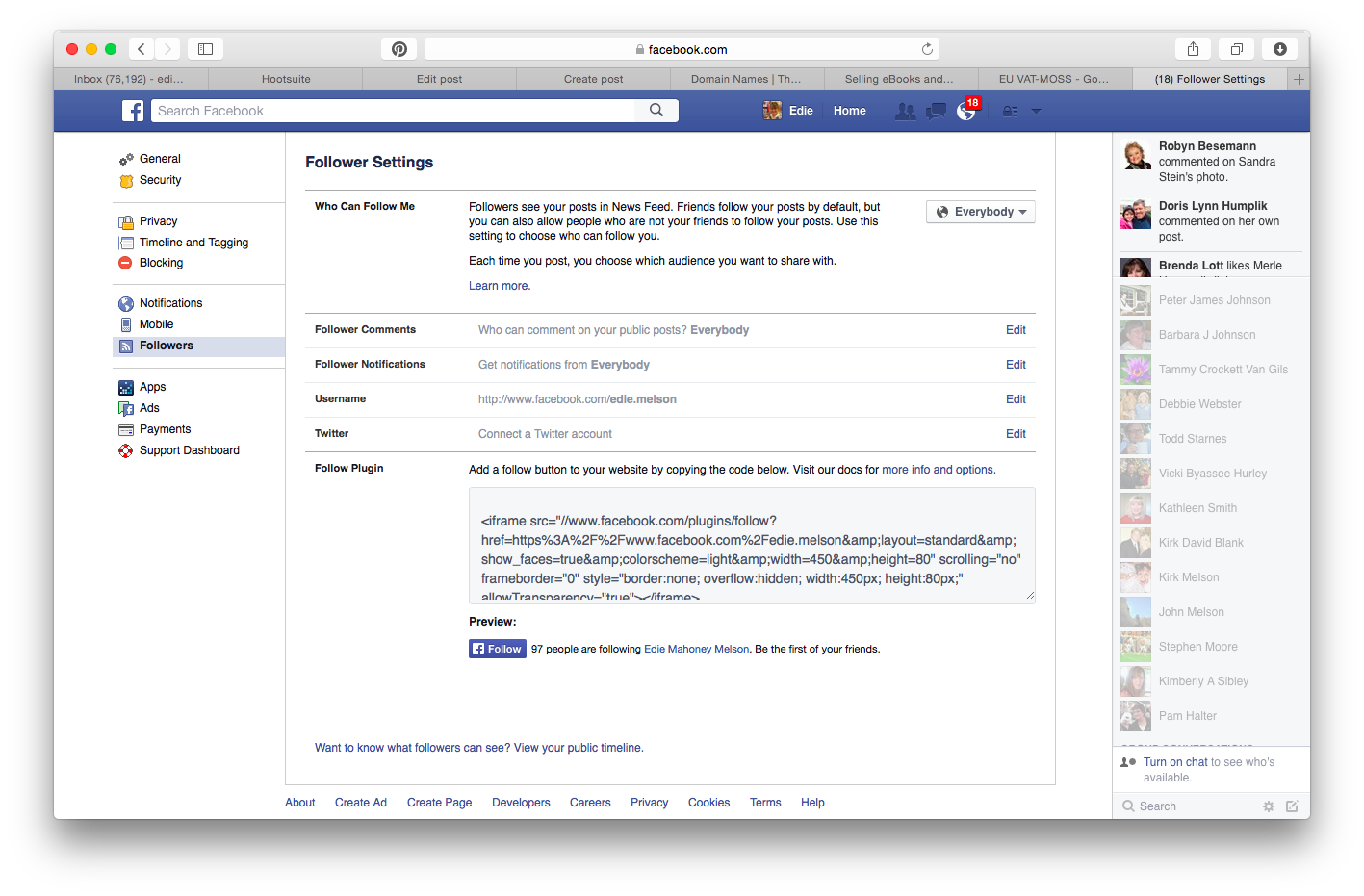Click the search magnifier button
The image size is (1364, 896).
tap(656, 111)
